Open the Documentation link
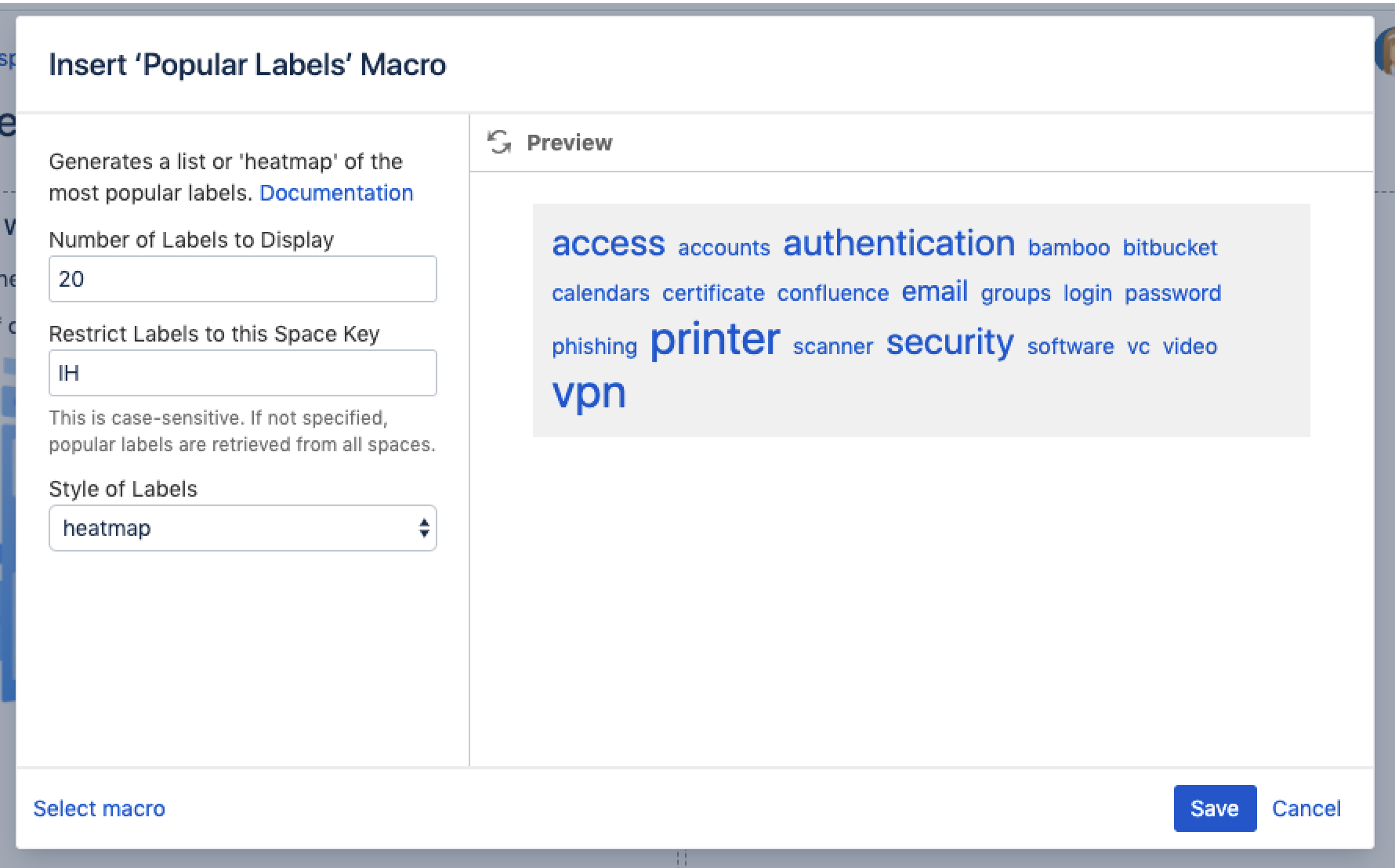 click(336, 193)
